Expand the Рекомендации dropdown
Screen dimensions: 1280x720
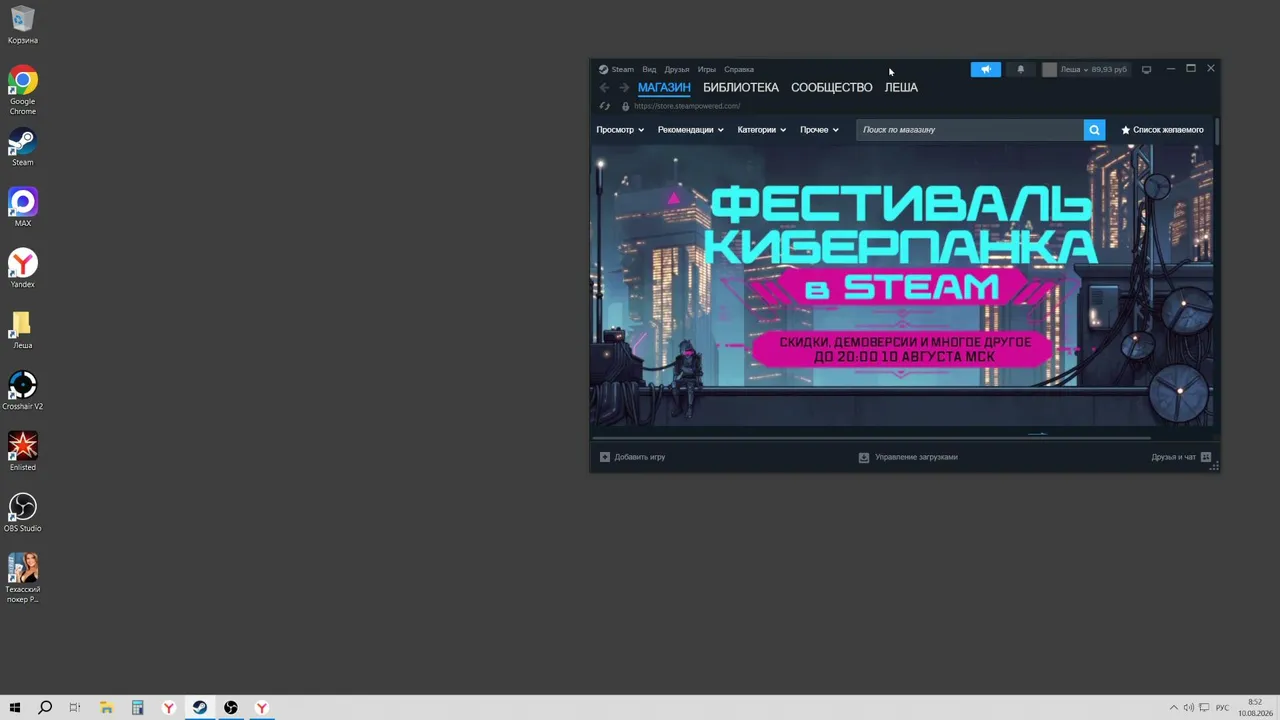pyautogui.click(x=690, y=130)
